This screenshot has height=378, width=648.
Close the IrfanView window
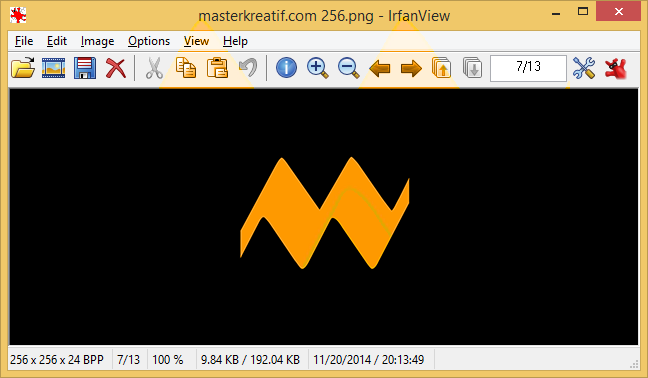[x=618, y=12]
